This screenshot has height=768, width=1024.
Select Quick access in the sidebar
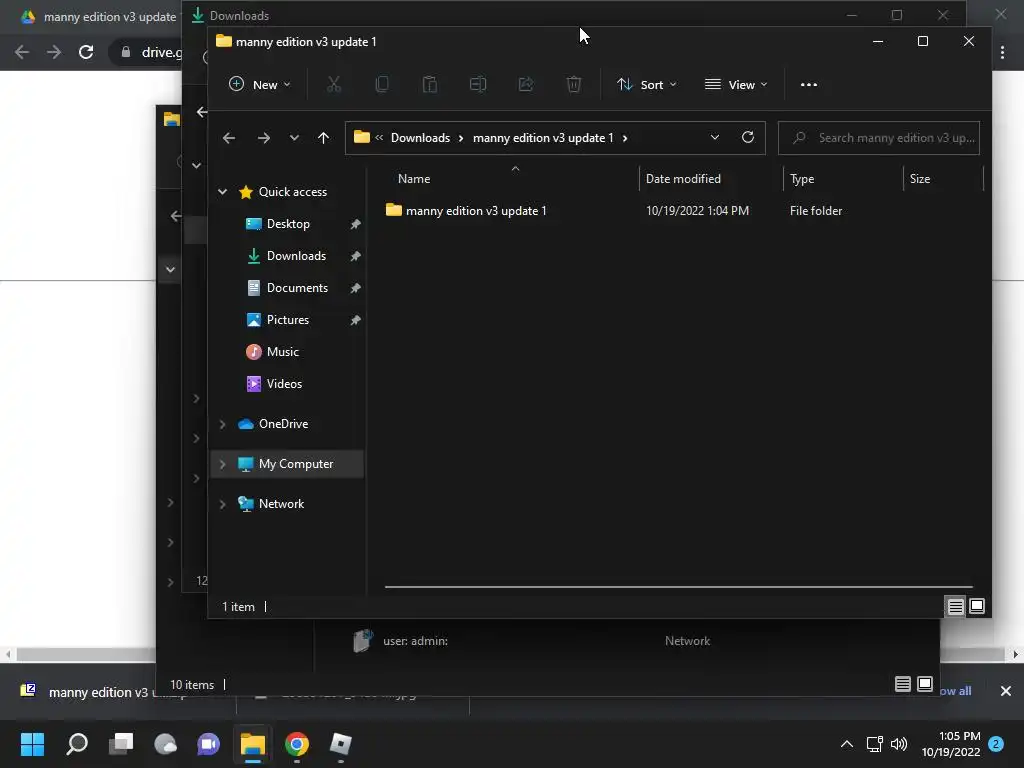293,191
